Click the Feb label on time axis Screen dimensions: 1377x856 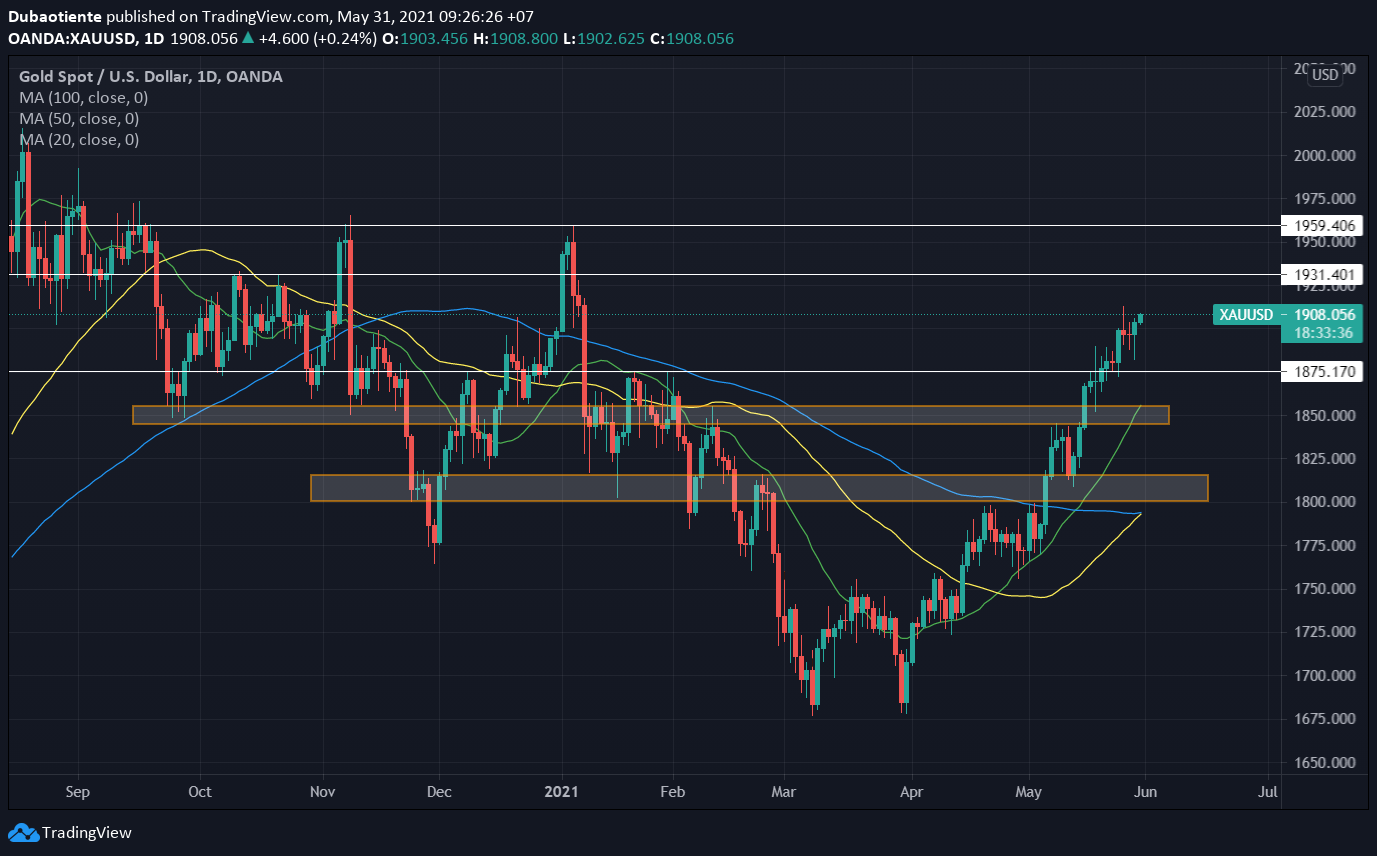[x=673, y=792]
